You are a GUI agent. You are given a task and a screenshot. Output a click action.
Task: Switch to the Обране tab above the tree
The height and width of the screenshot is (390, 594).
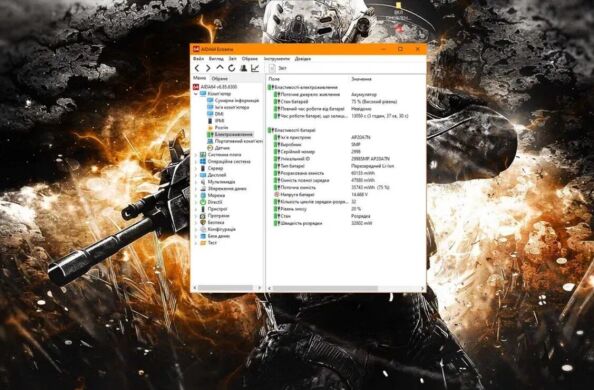(220, 78)
